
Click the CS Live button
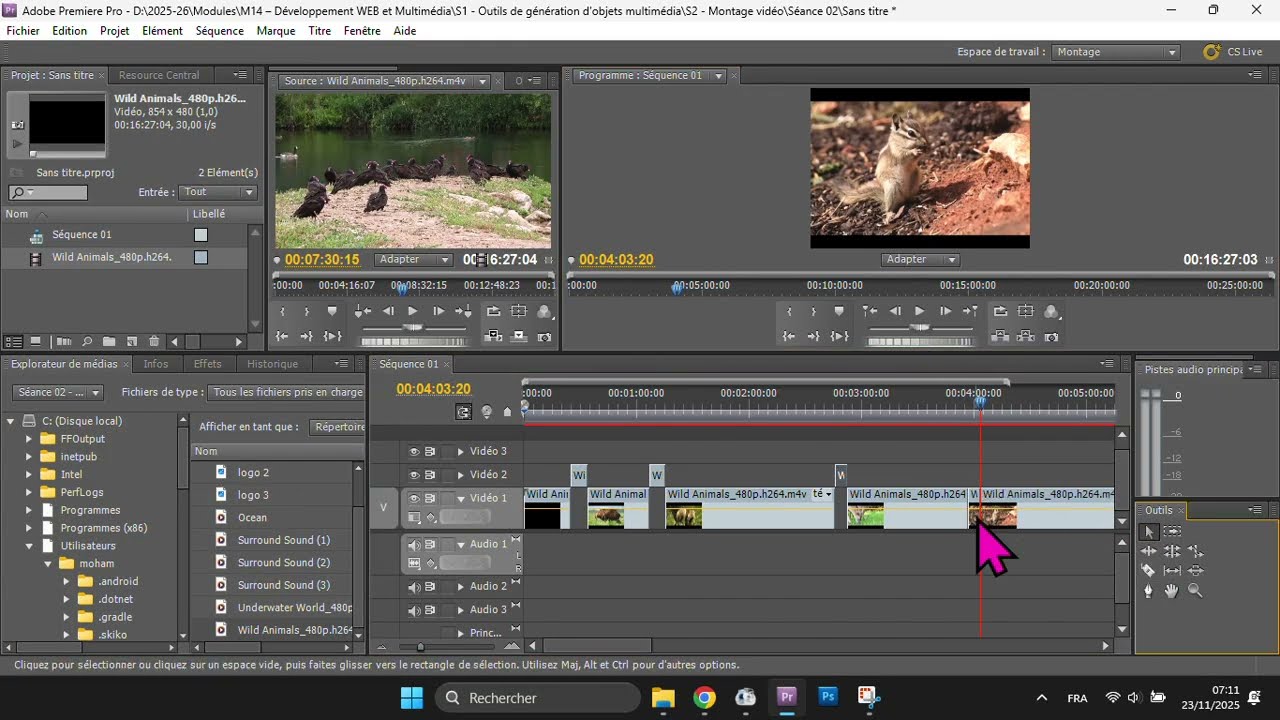pos(1233,52)
